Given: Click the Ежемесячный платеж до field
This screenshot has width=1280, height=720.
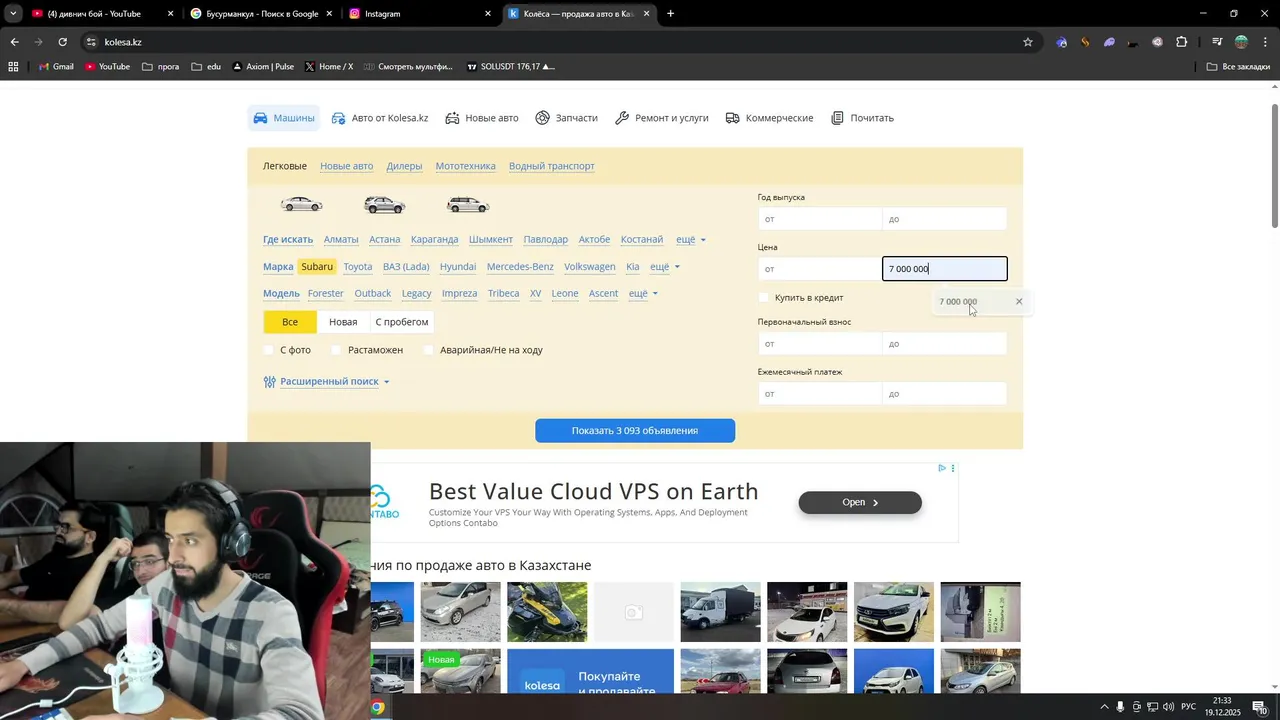Looking at the screenshot, I should click(945, 394).
